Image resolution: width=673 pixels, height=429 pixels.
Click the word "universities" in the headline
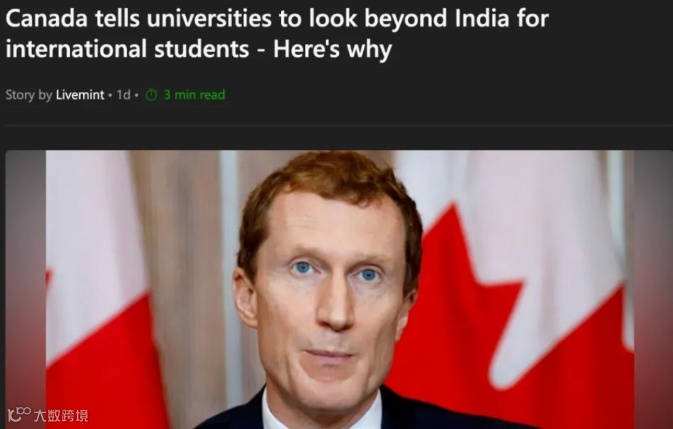click(x=209, y=18)
